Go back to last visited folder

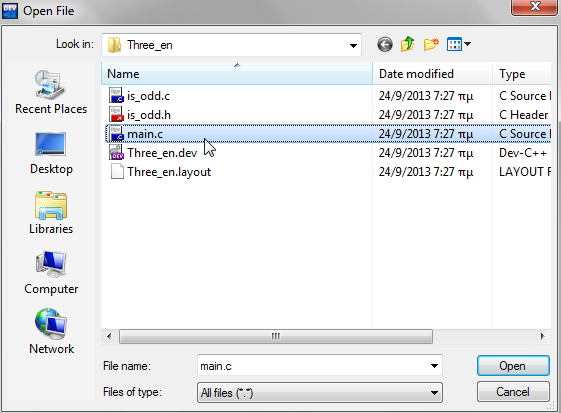[x=385, y=45]
